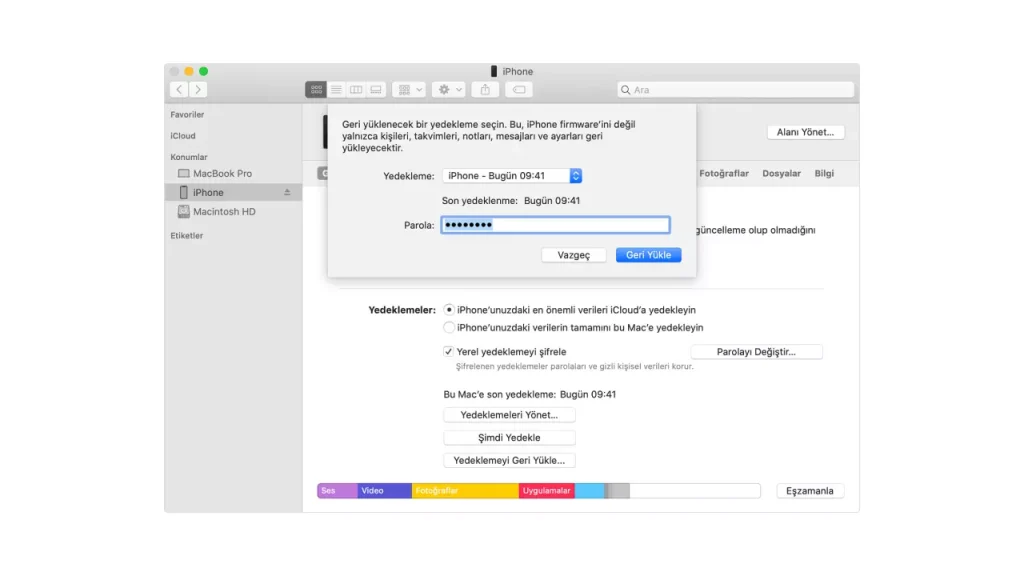Click the iCloud sidebar heading
Viewport: 1024px width, 576px height.
(183, 136)
